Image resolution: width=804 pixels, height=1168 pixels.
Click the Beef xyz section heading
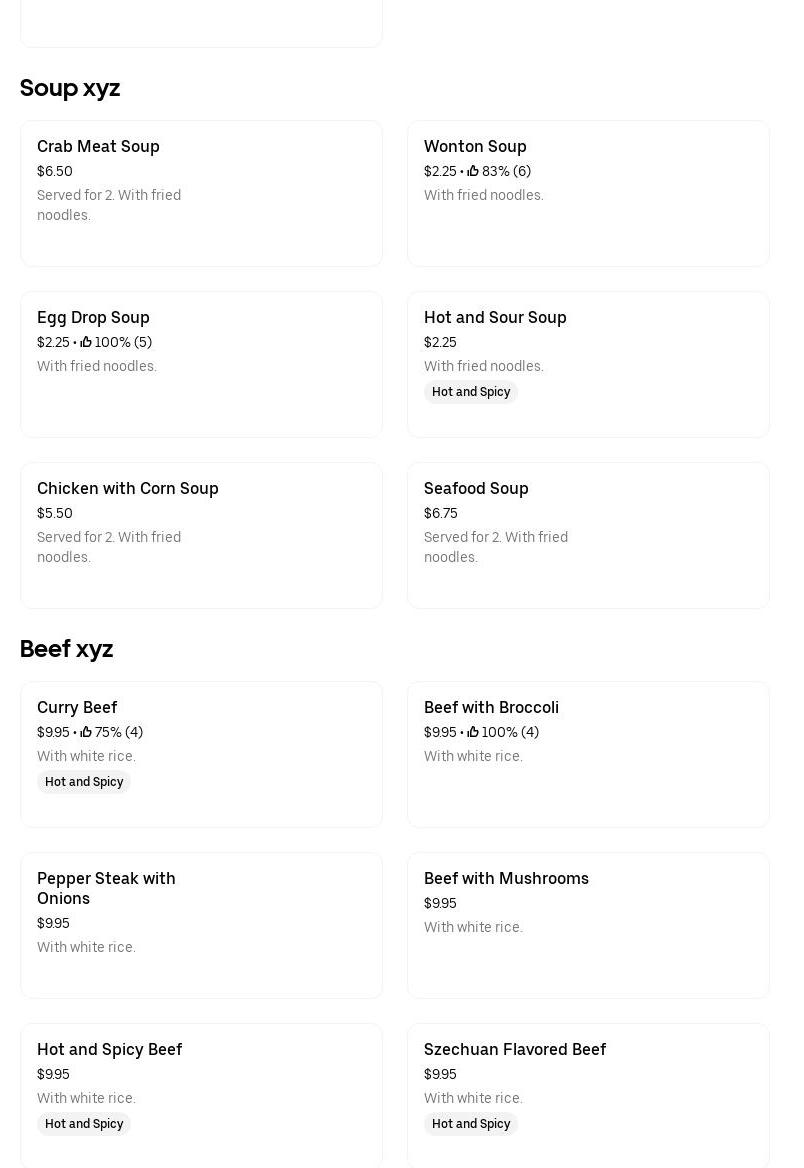(66, 649)
